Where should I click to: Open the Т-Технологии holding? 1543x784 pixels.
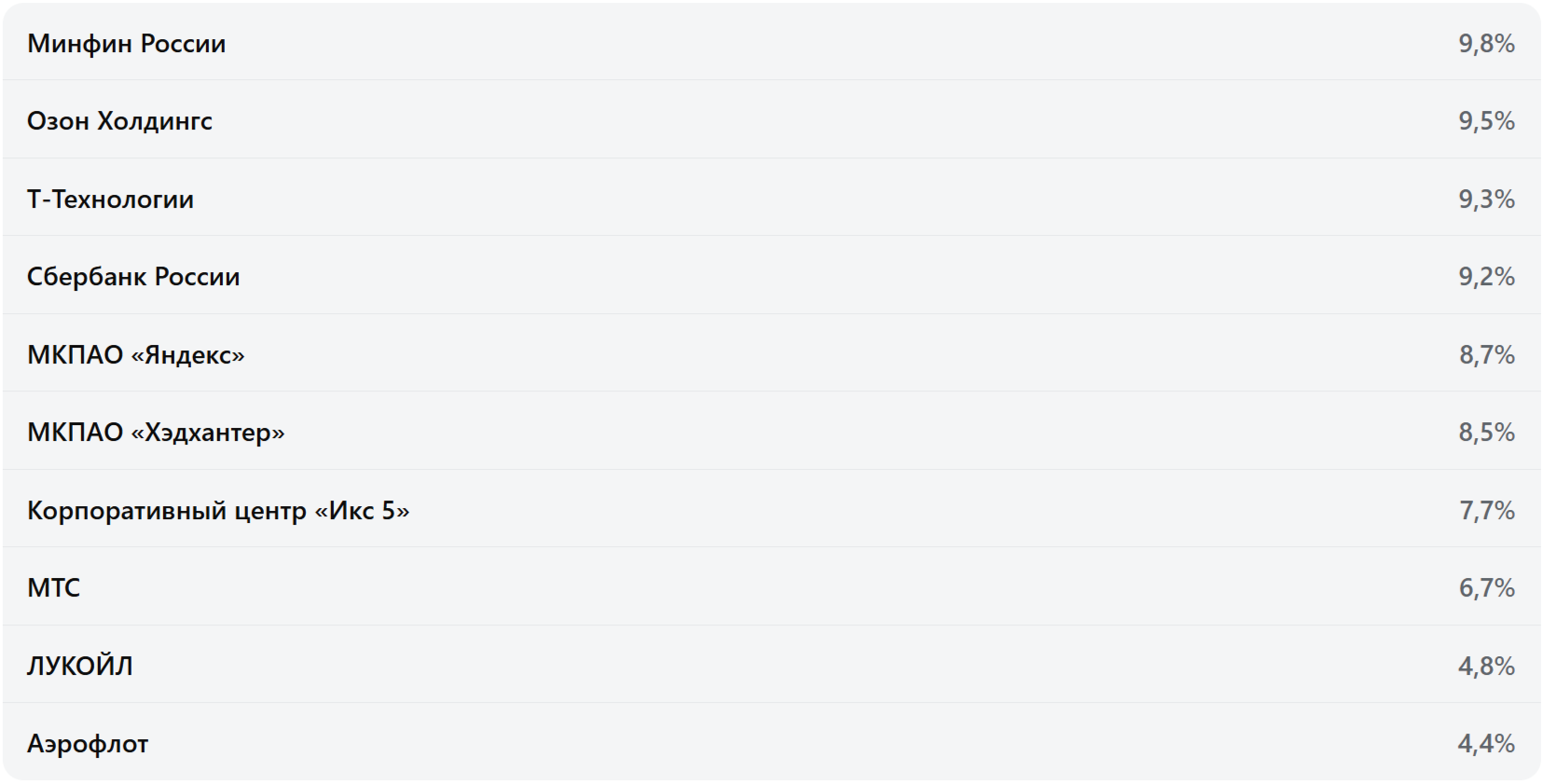tap(110, 199)
